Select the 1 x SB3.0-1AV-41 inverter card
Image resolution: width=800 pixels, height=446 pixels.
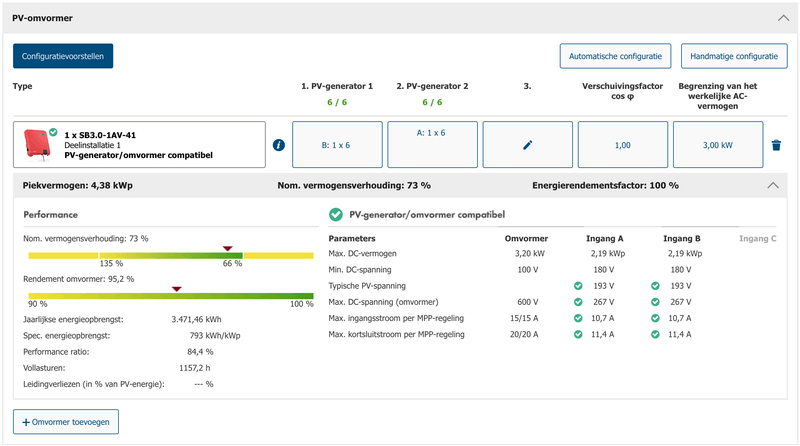tap(140, 145)
